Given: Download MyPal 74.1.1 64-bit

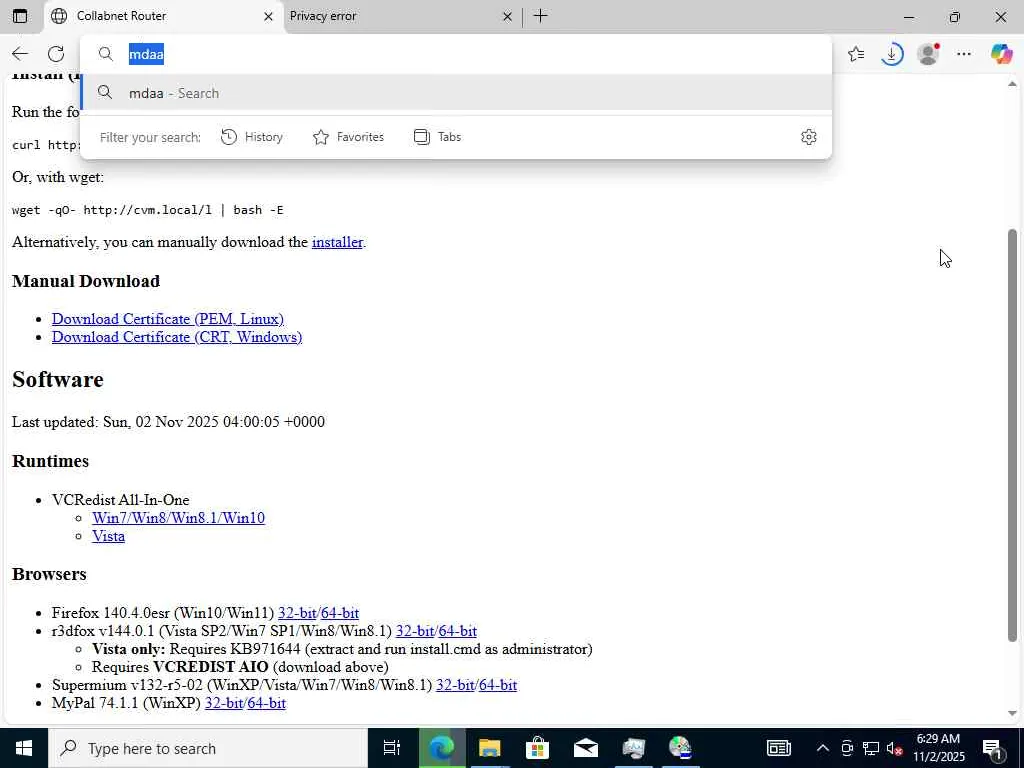Looking at the screenshot, I should tap(266, 703).
